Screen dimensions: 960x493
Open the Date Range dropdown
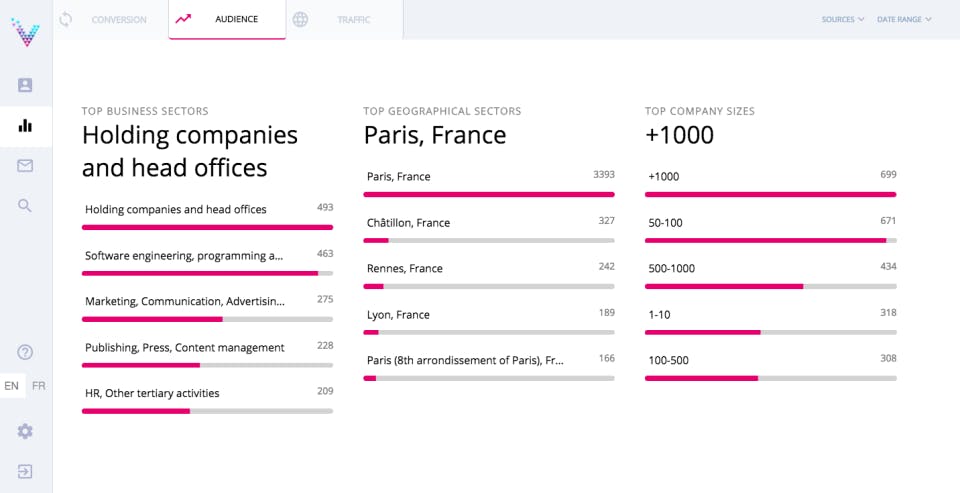click(903, 19)
